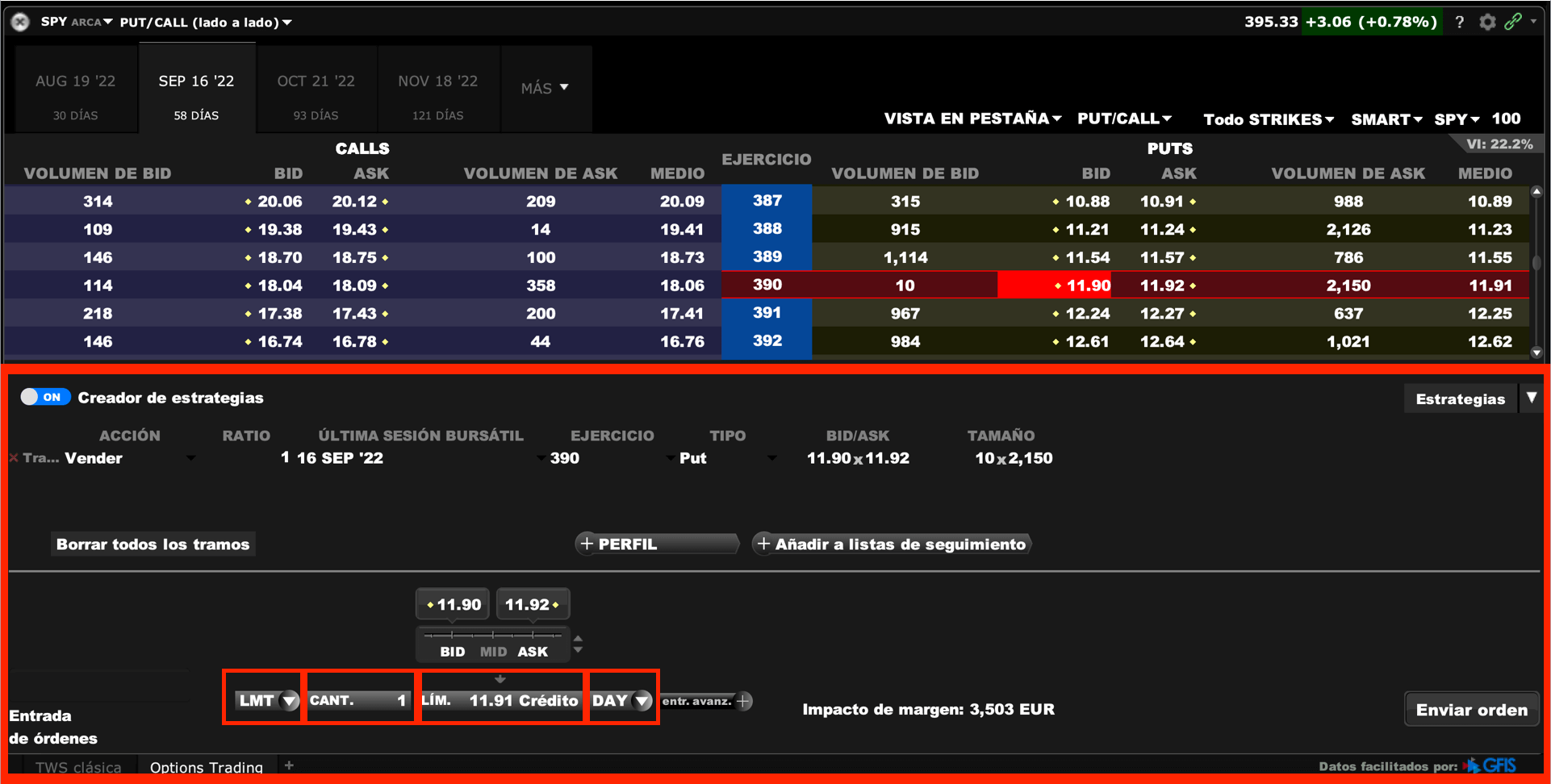Click the option chain scrollbar up arrow

click(x=1536, y=192)
